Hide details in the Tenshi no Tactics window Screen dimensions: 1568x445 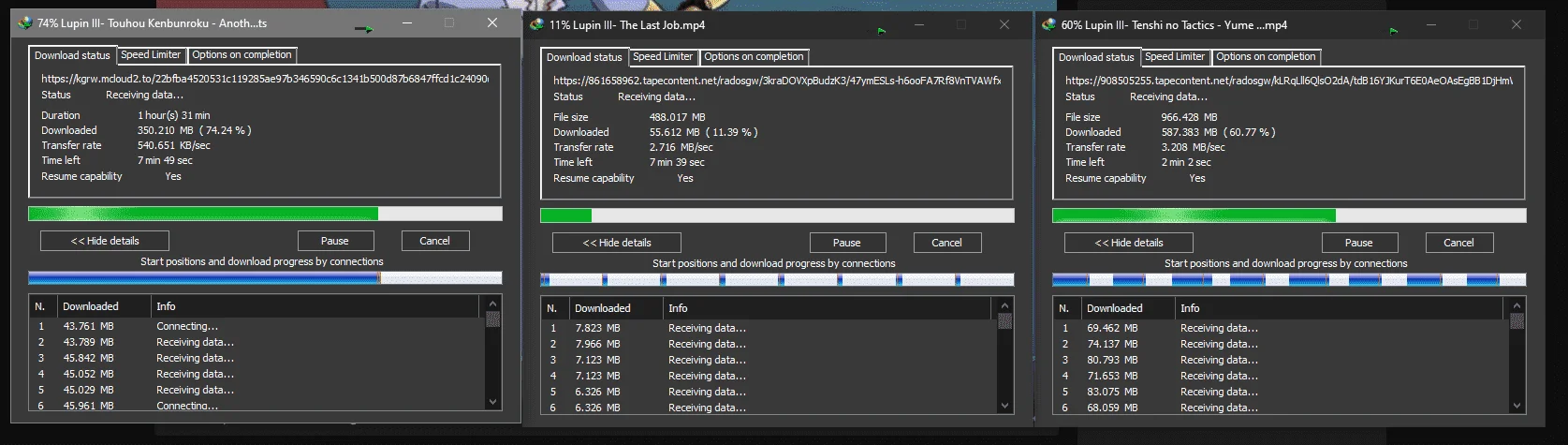coord(1129,243)
